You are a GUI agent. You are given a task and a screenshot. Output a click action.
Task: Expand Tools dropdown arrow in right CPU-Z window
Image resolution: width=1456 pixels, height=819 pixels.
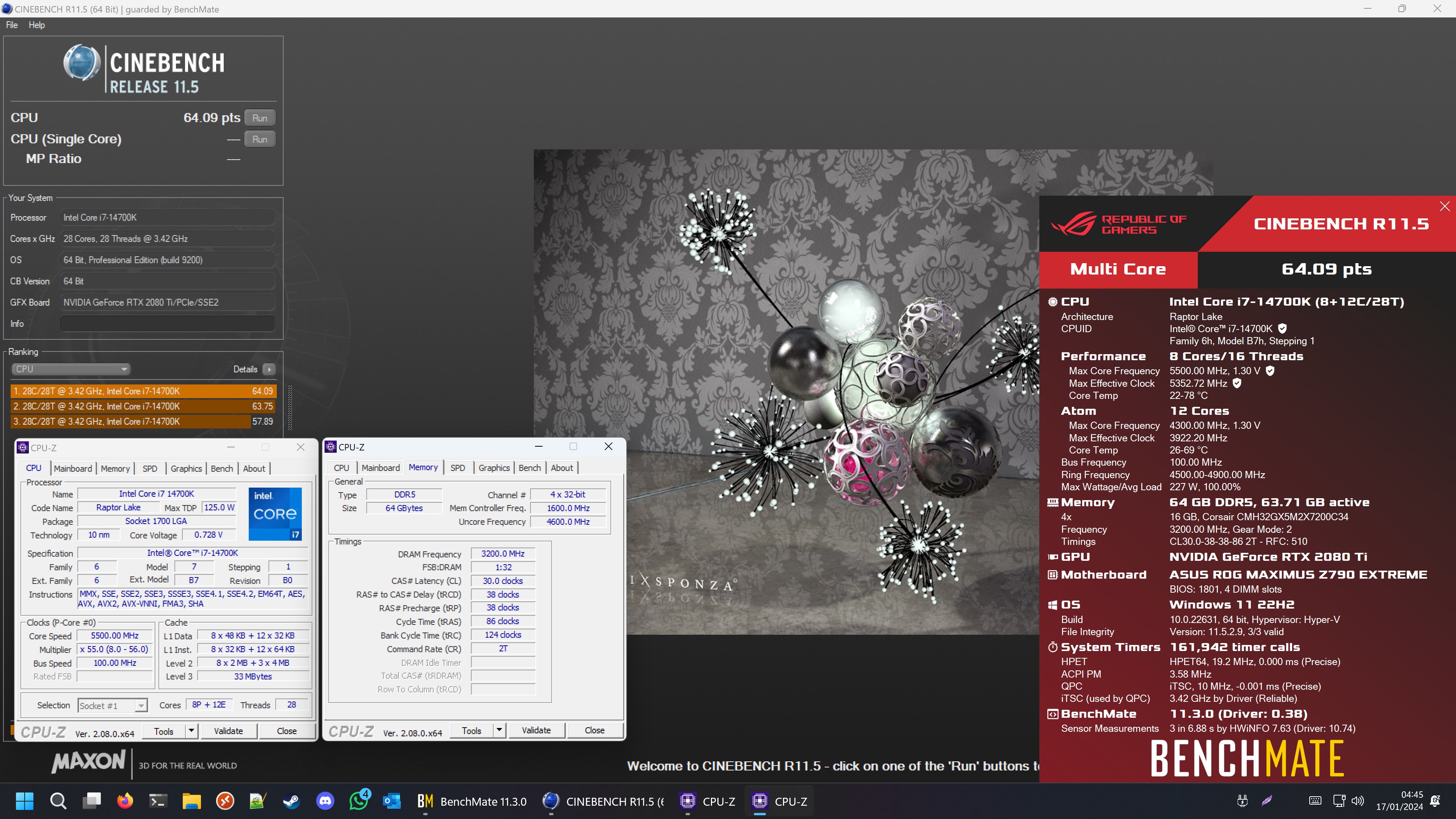[499, 731]
